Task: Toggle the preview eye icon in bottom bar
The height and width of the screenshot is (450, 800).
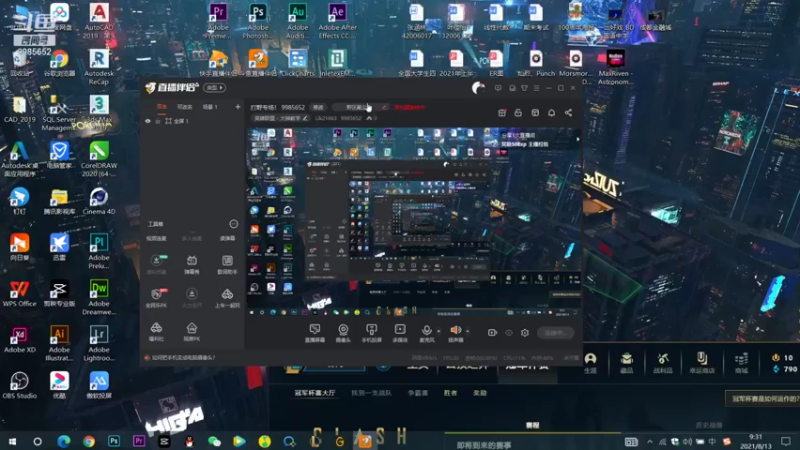Action: 509,333
